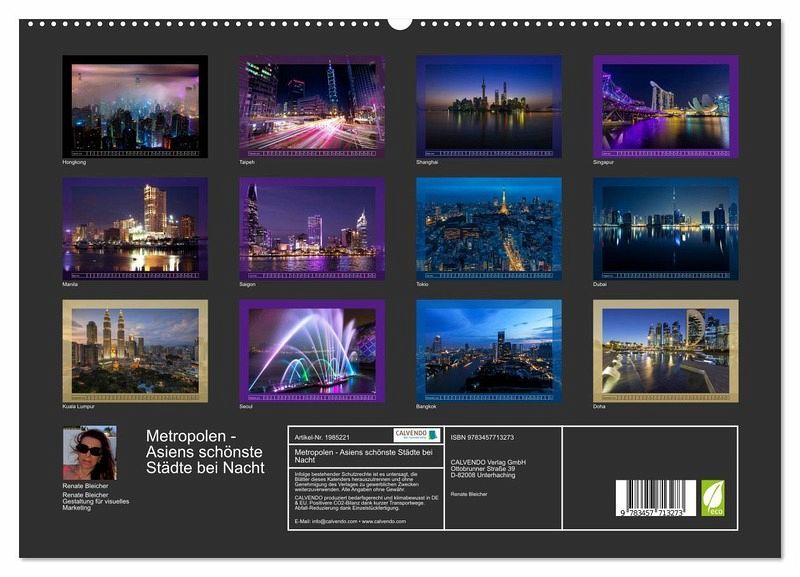
Task: Select the Bangkok river thumbnail
Action: (489, 351)
